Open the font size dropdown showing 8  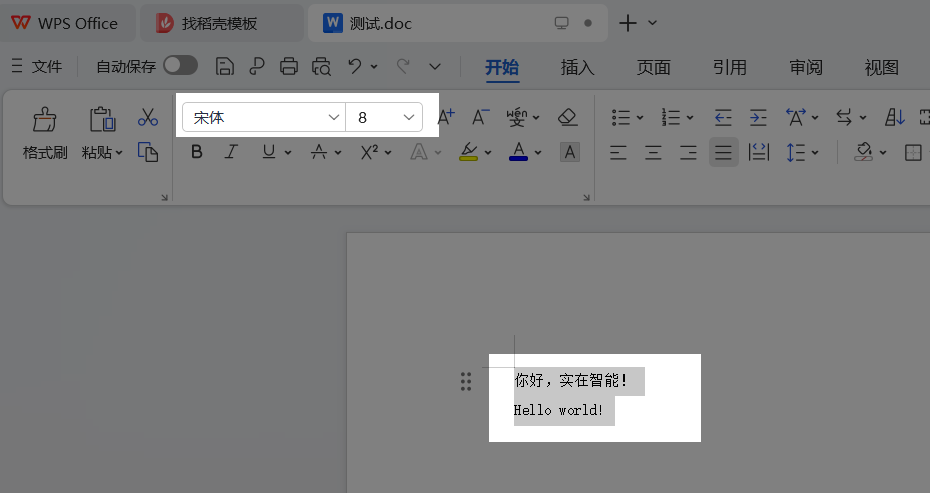coord(409,118)
